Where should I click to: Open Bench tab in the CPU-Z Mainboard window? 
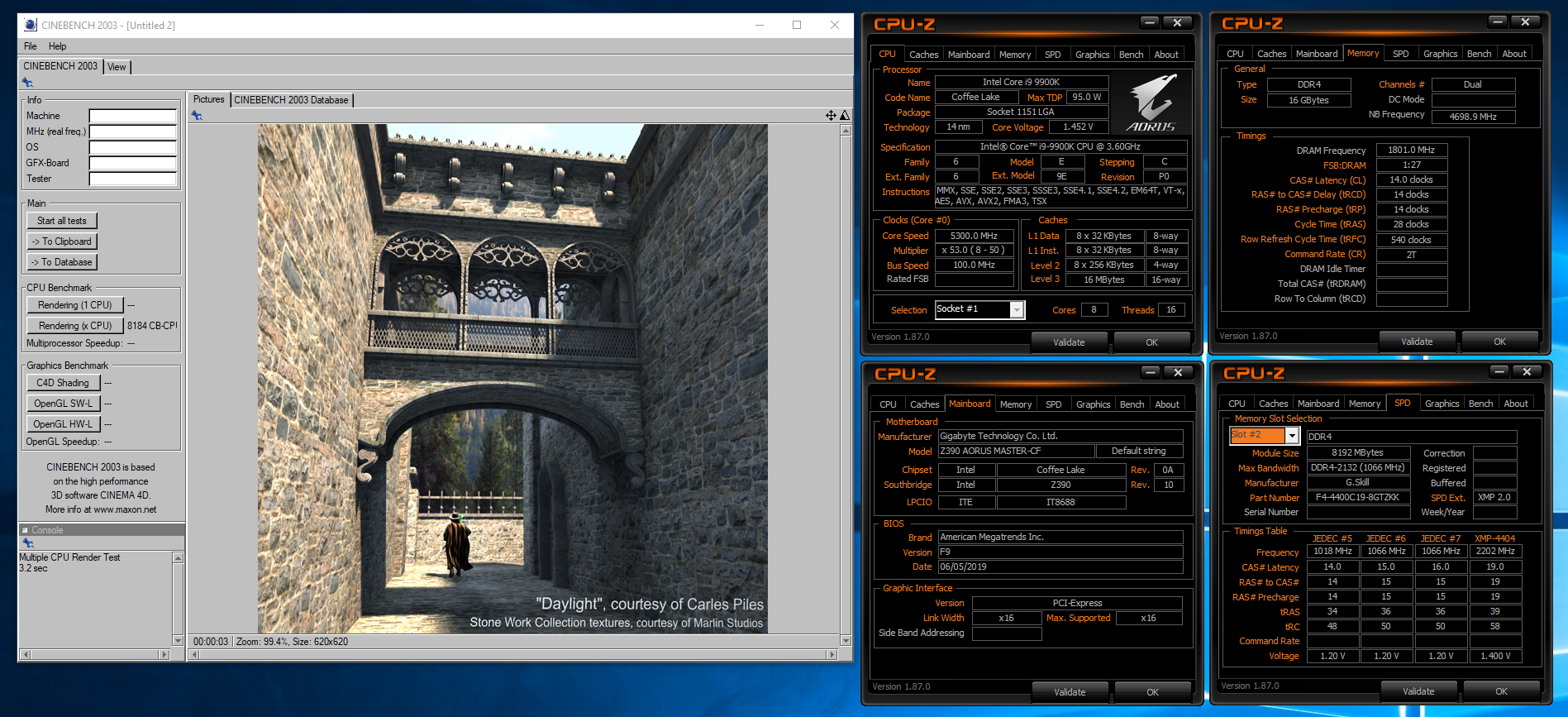pos(1132,404)
